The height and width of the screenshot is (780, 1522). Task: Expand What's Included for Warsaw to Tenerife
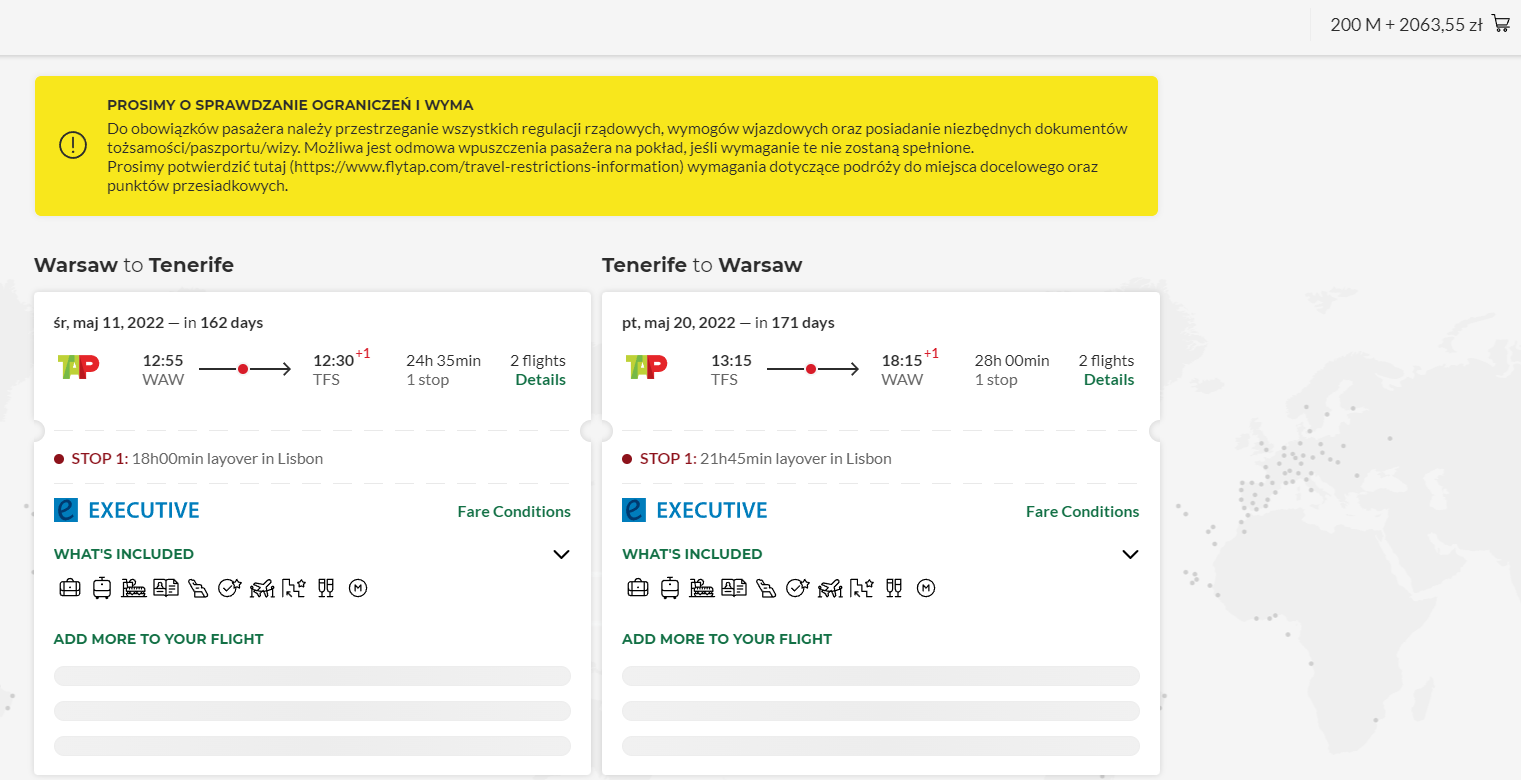point(561,554)
